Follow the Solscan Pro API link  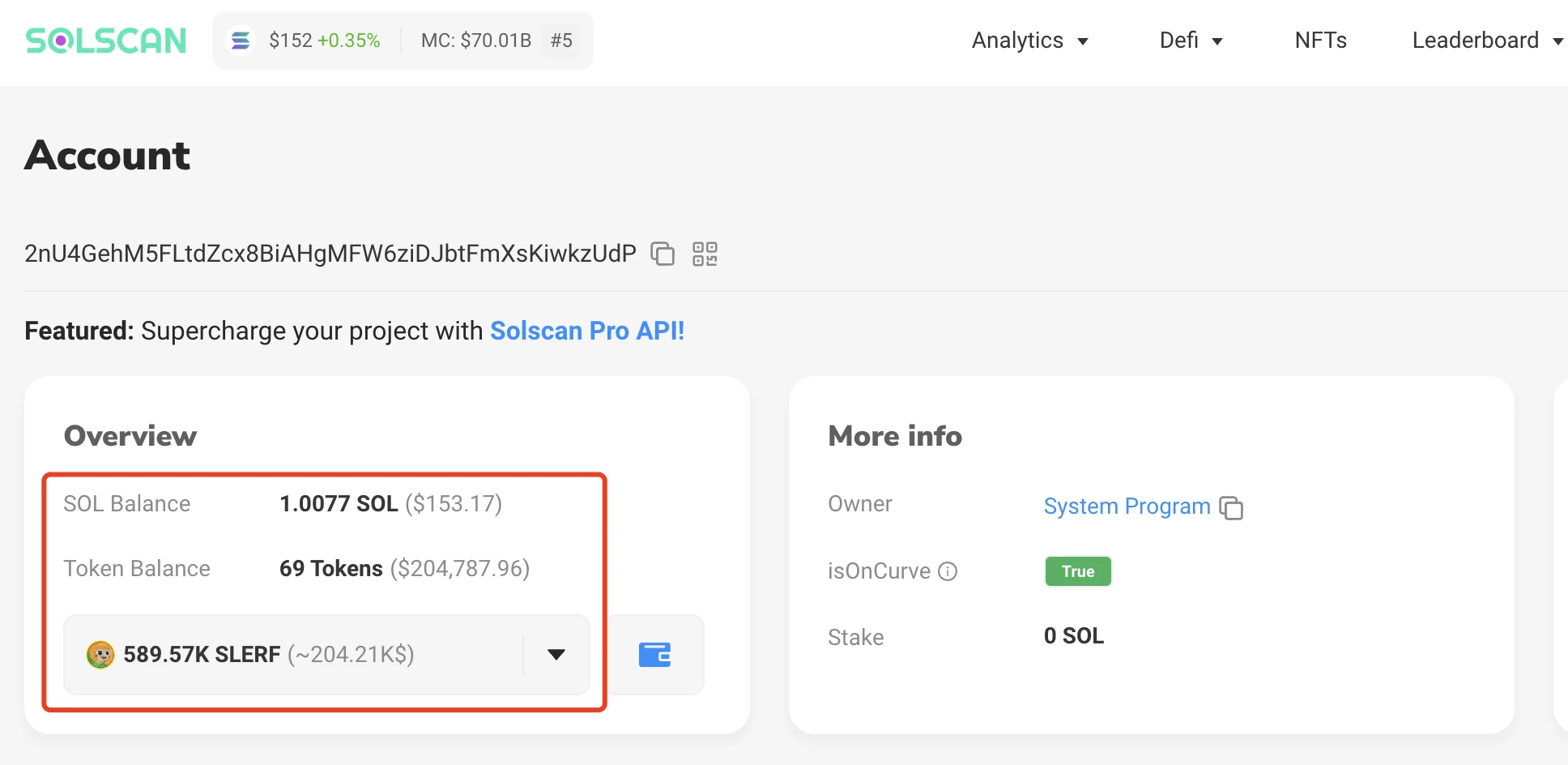(x=587, y=331)
